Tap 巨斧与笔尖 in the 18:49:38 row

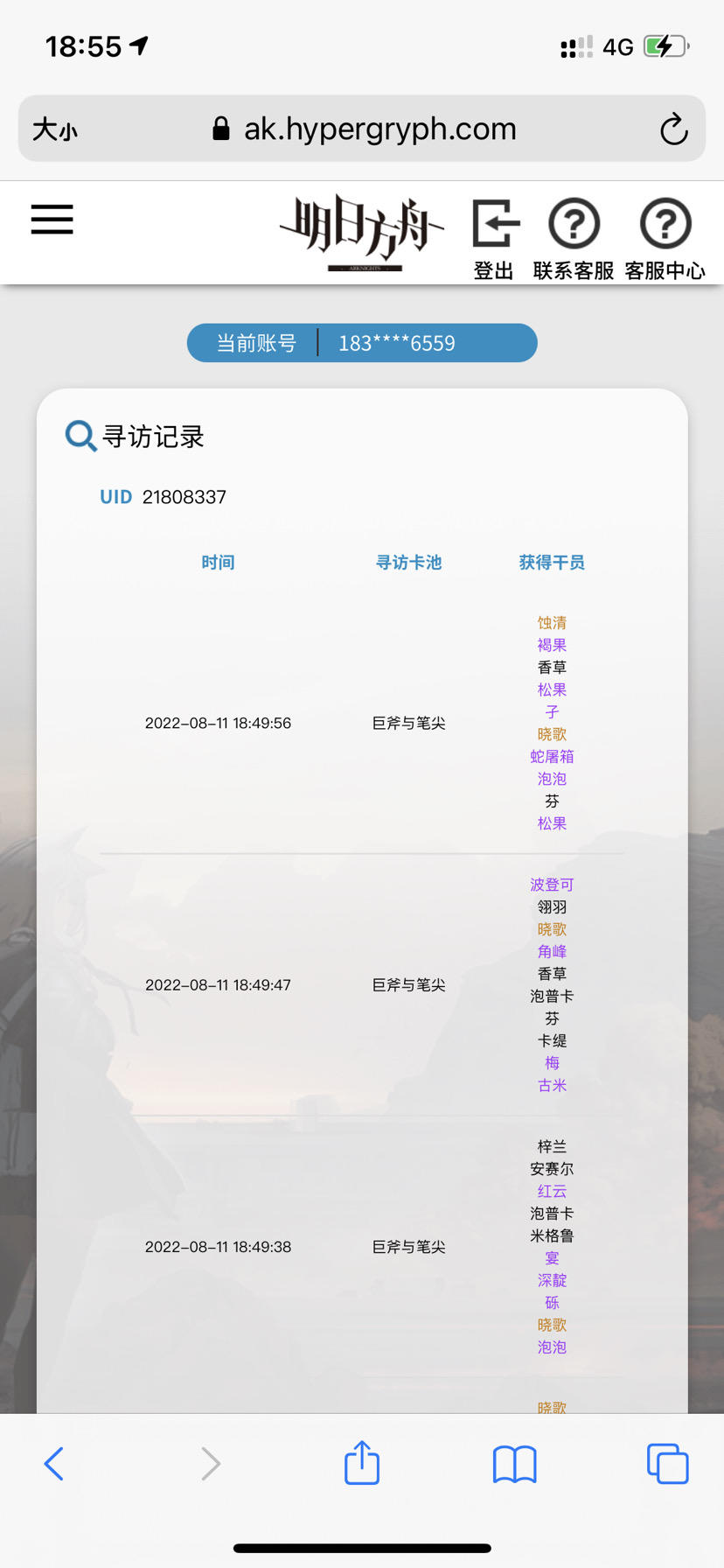(408, 1246)
